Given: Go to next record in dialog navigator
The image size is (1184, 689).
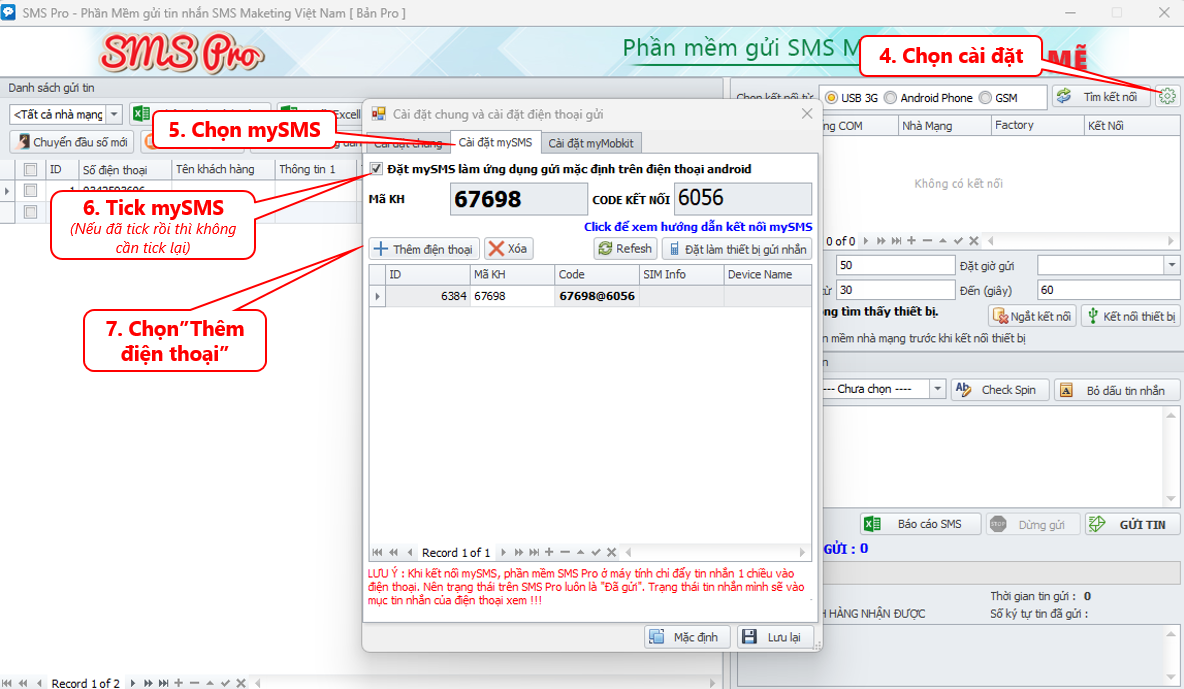Looking at the screenshot, I should [504, 552].
